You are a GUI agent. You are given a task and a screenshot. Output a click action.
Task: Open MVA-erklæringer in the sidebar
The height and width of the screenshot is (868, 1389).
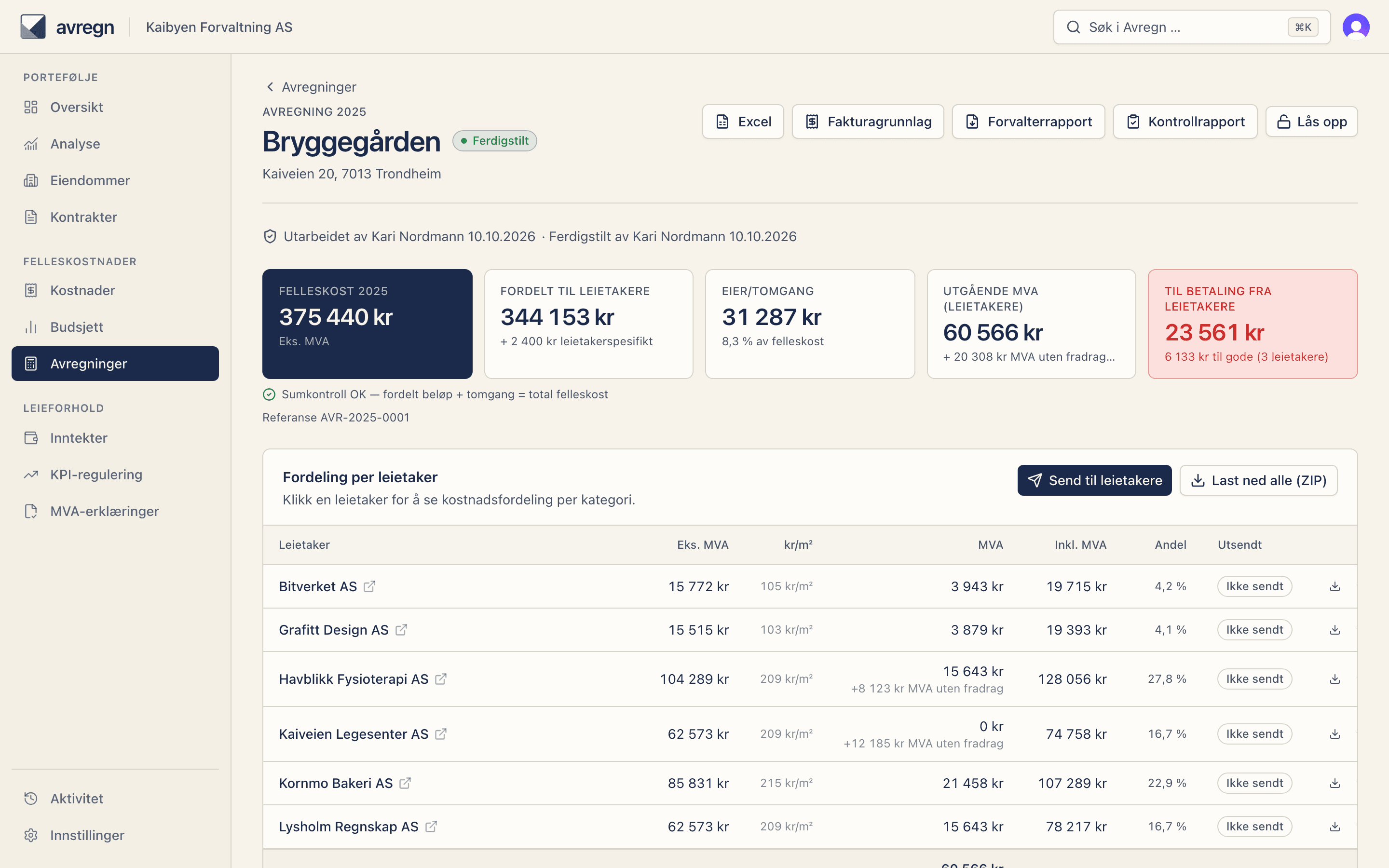click(115, 512)
